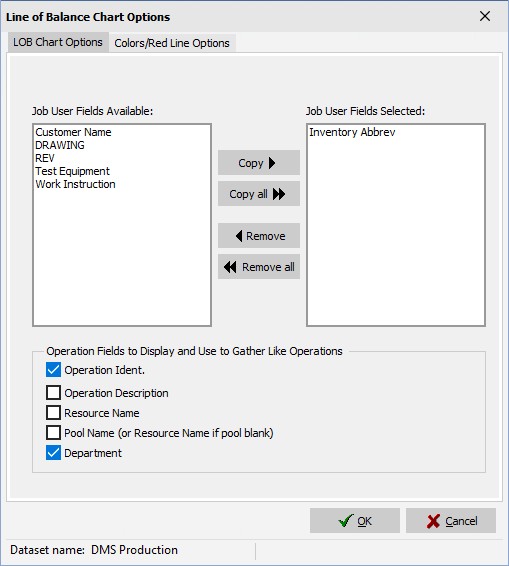509x566 pixels.
Task: Click the Copy button with right arrow
Action: coord(258,163)
